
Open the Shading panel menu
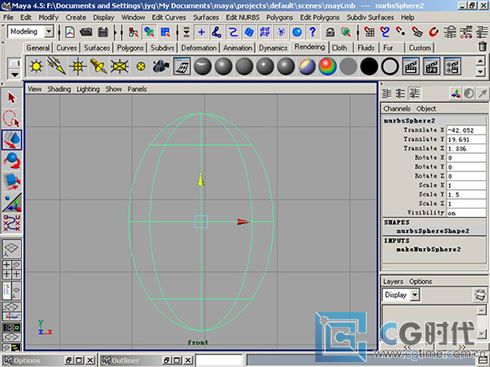click(59, 89)
